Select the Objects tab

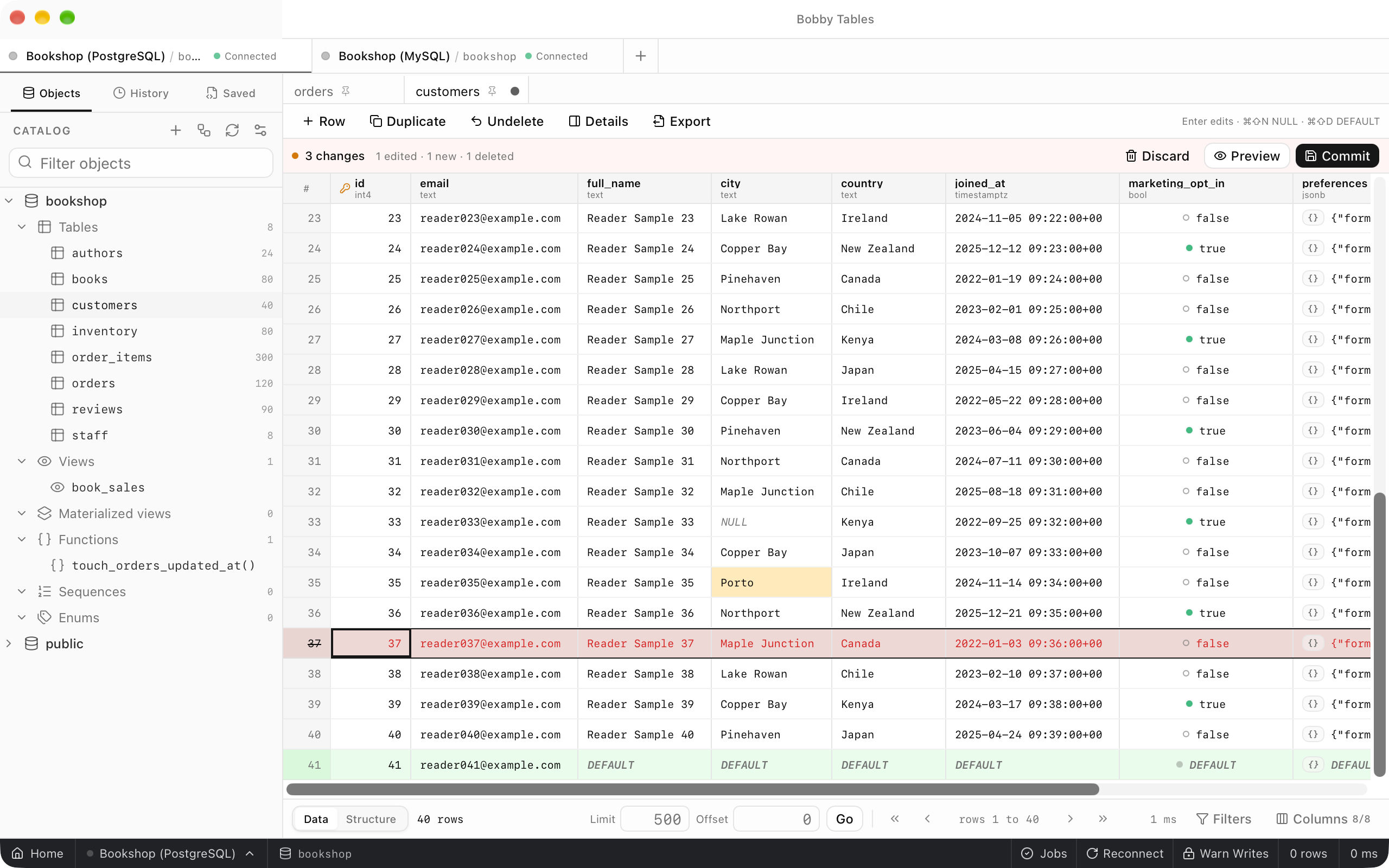[51, 93]
